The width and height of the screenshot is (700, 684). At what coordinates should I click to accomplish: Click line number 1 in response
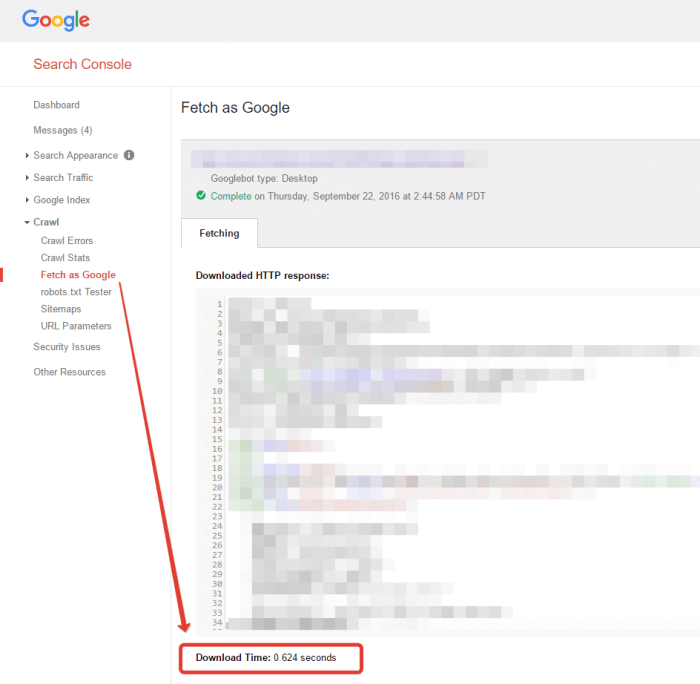point(220,304)
